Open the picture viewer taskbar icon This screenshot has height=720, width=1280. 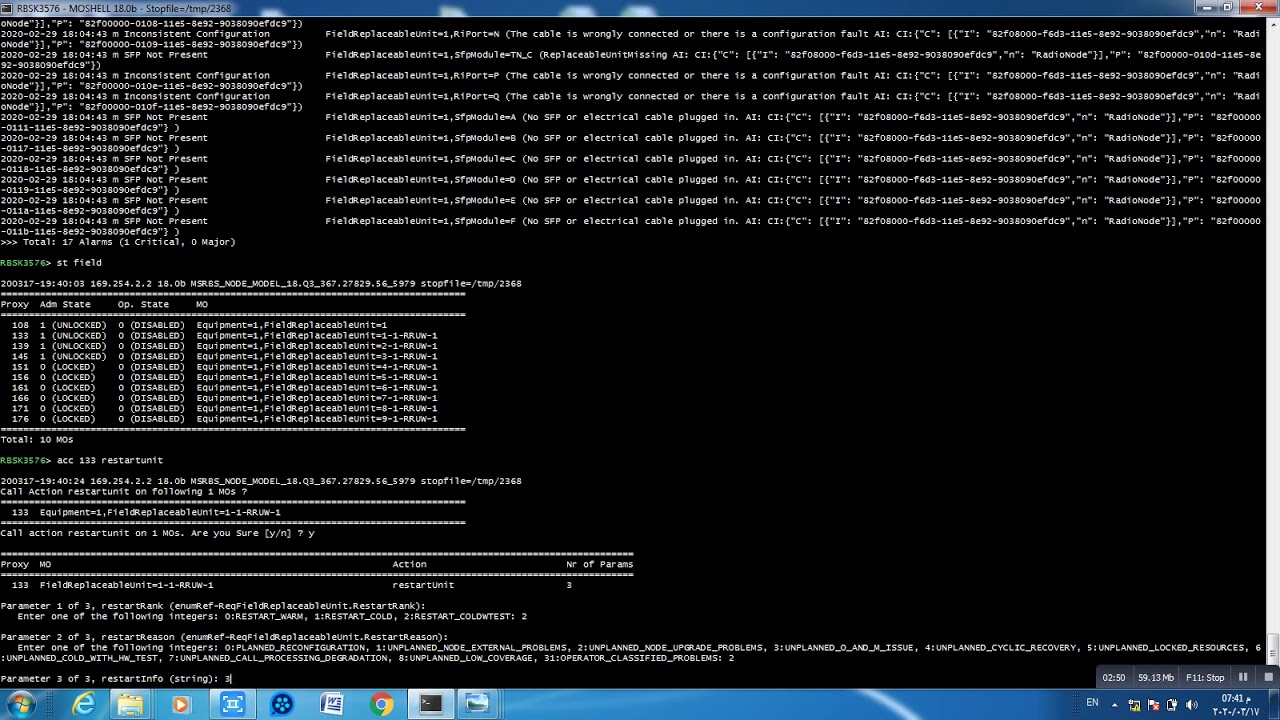478,705
